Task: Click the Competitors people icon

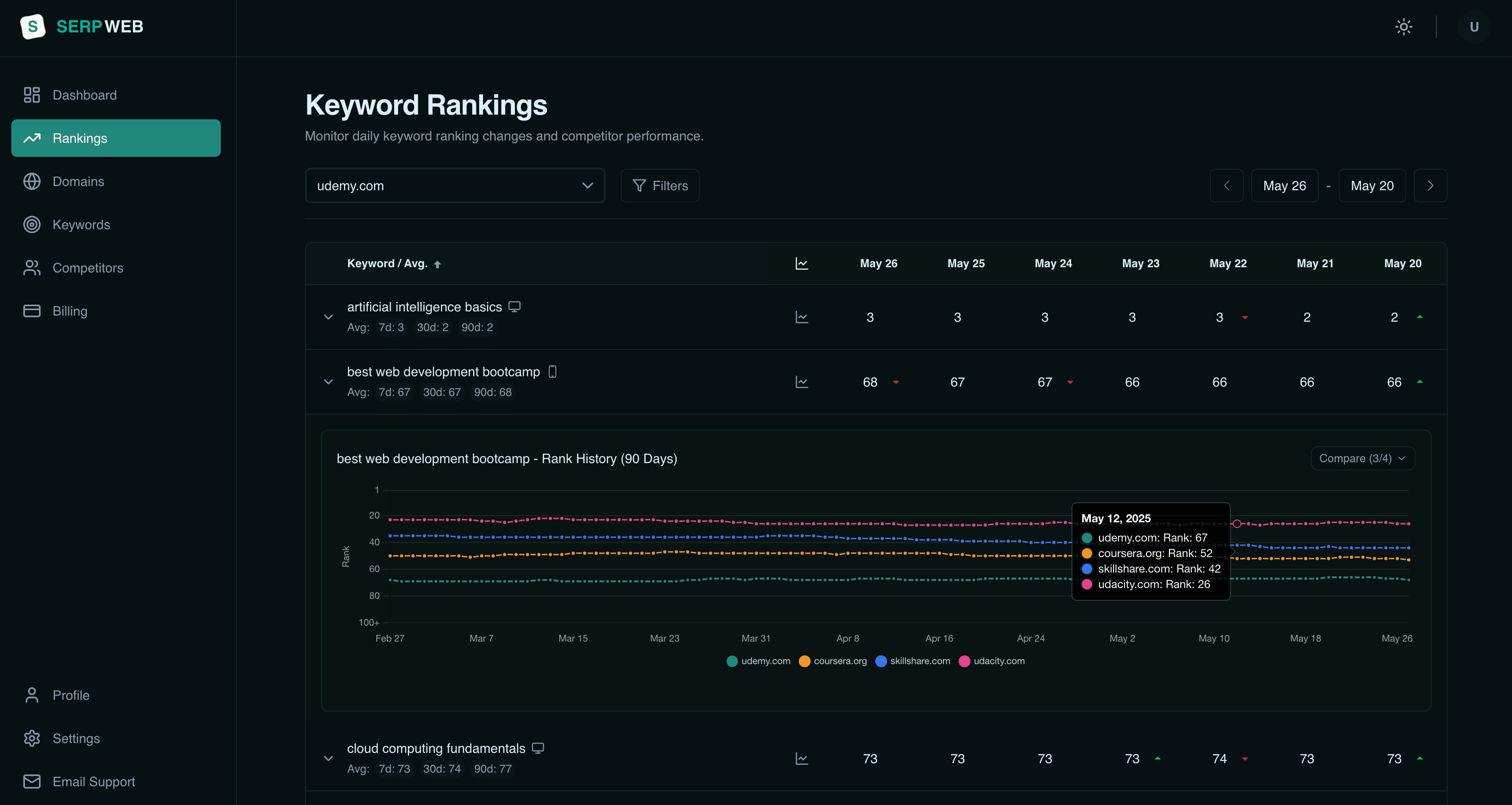Action: tap(31, 268)
